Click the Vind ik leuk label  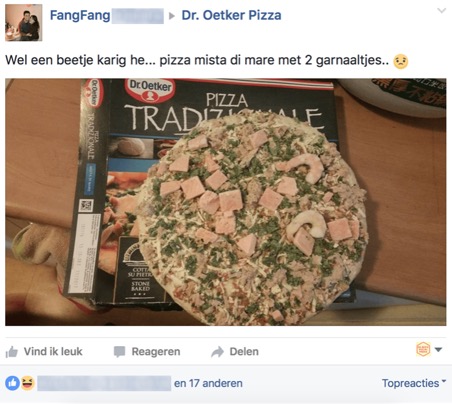pos(53,352)
